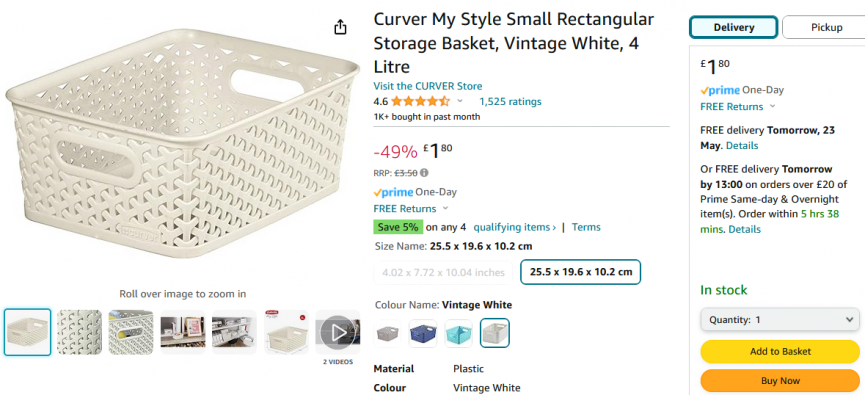
Task: Choose the 4.02 x 7.72 x 10.04 inches size option
Action: [443, 273]
